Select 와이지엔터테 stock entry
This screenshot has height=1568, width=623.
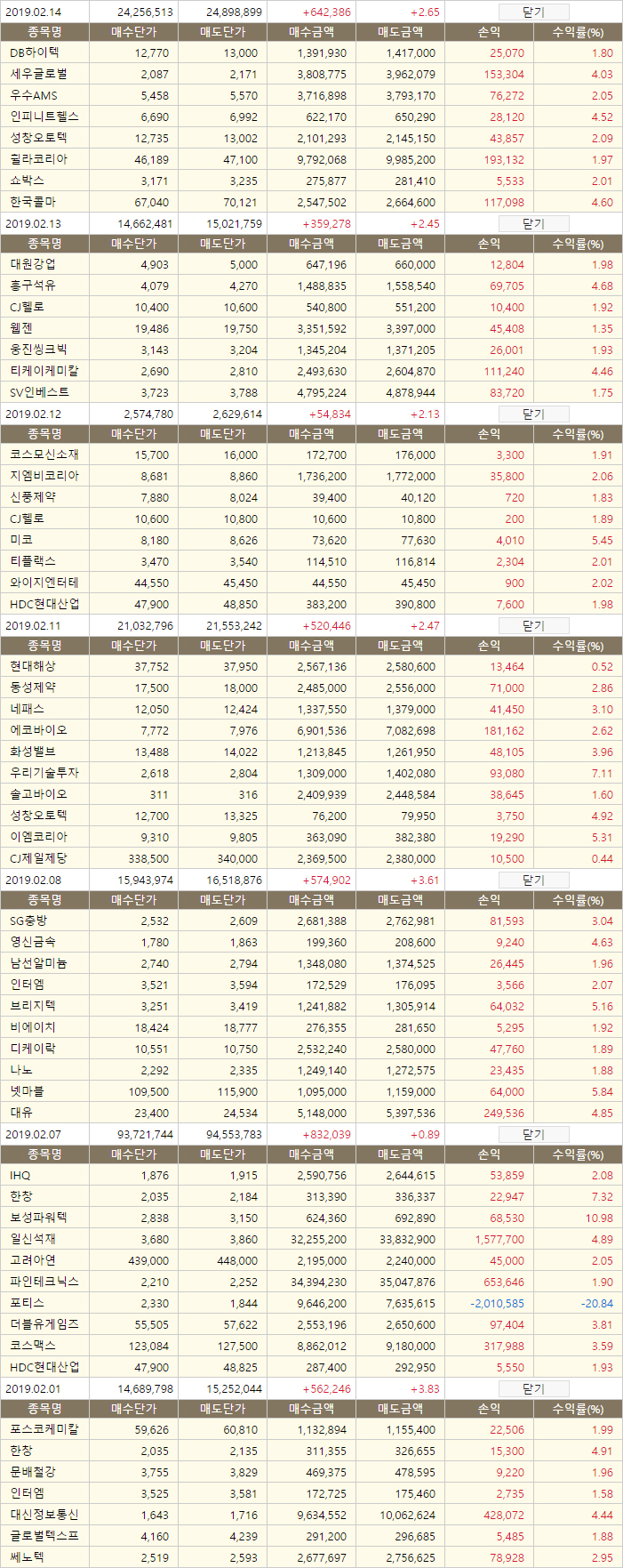pos(44,583)
